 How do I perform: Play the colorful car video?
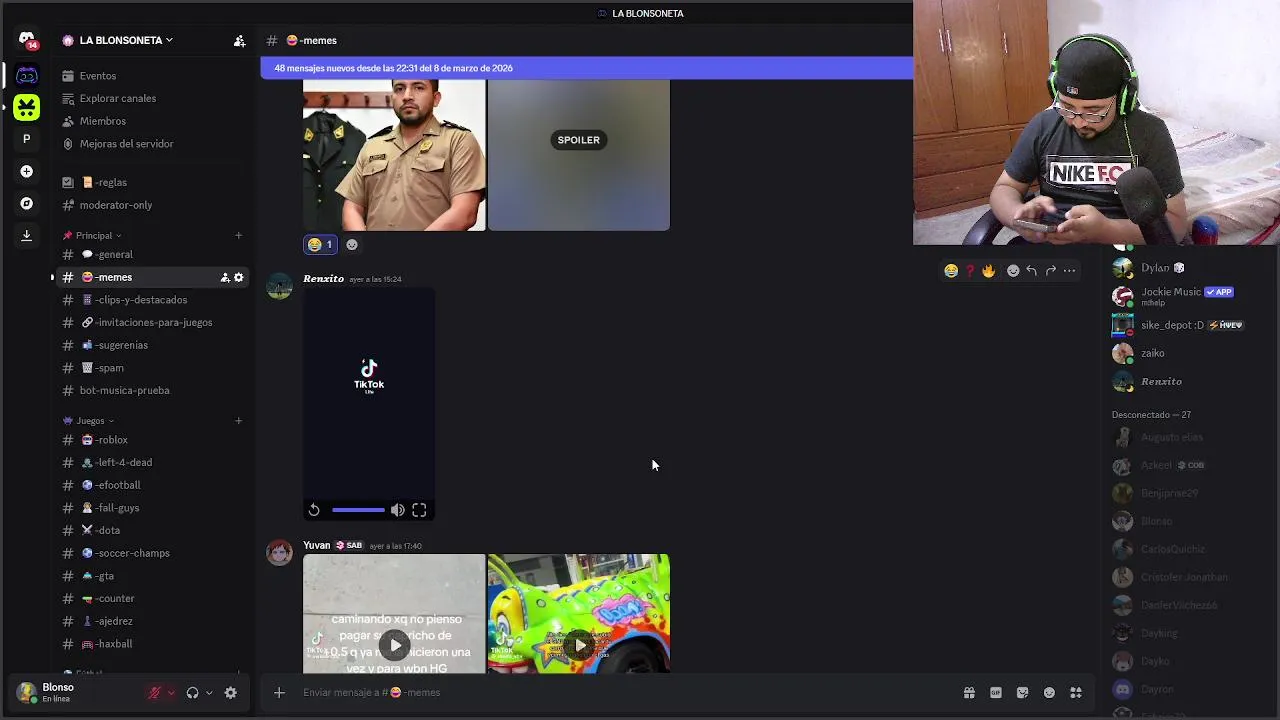click(579, 645)
